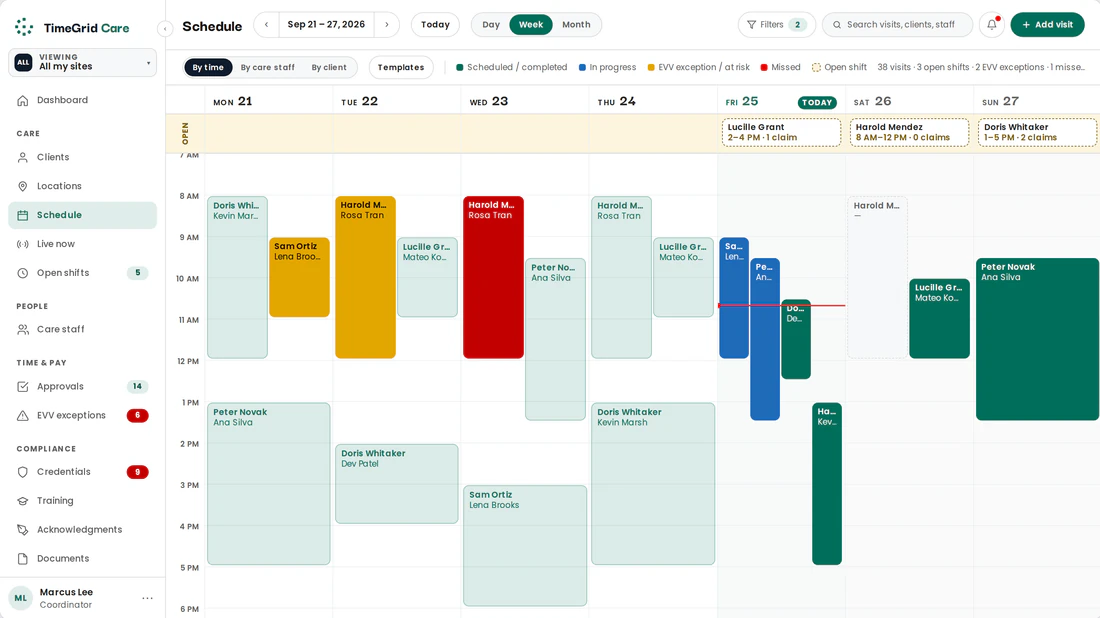Open Training graduation cap icon
This screenshot has height=618, width=1100.
22,501
